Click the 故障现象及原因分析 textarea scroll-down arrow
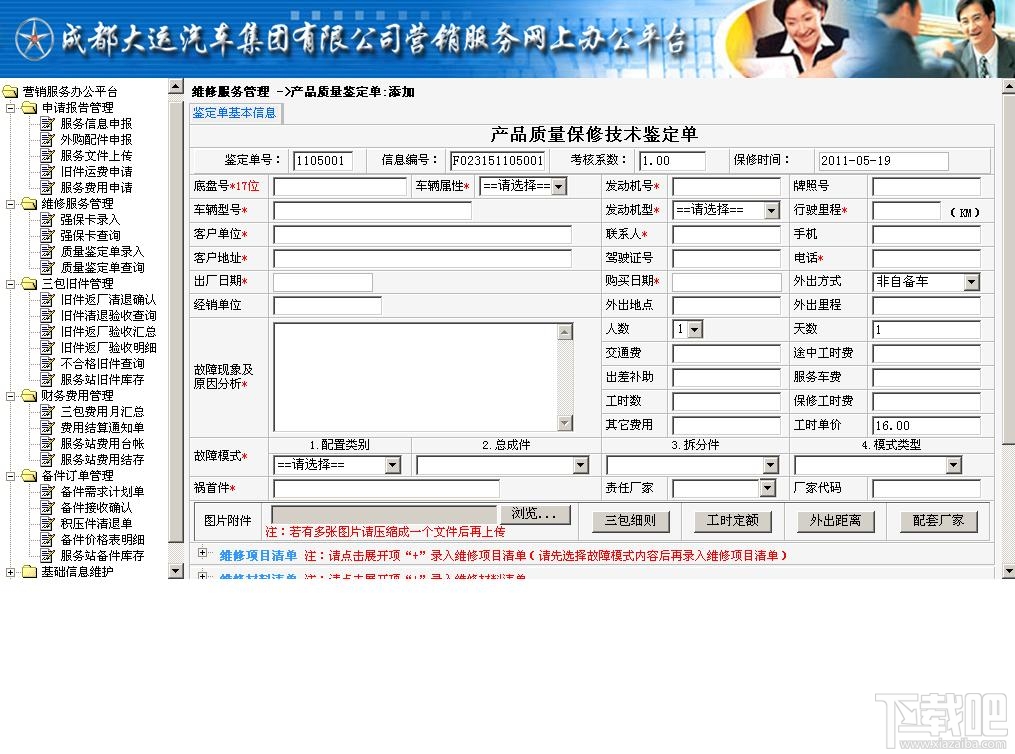This screenshot has width=1015, height=754. click(565, 423)
